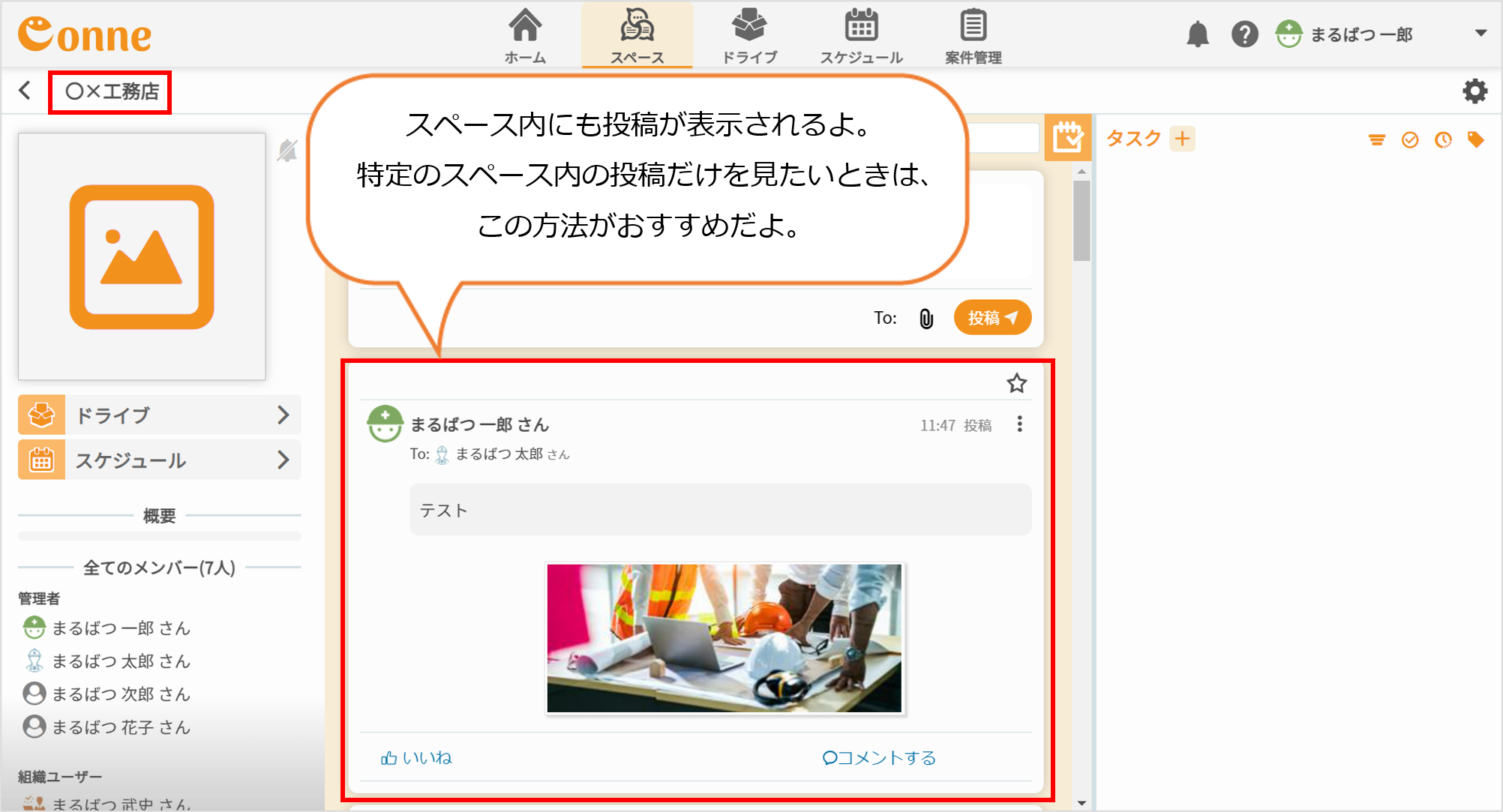Open the ドライブ row in the sidebar

(x=160, y=415)
